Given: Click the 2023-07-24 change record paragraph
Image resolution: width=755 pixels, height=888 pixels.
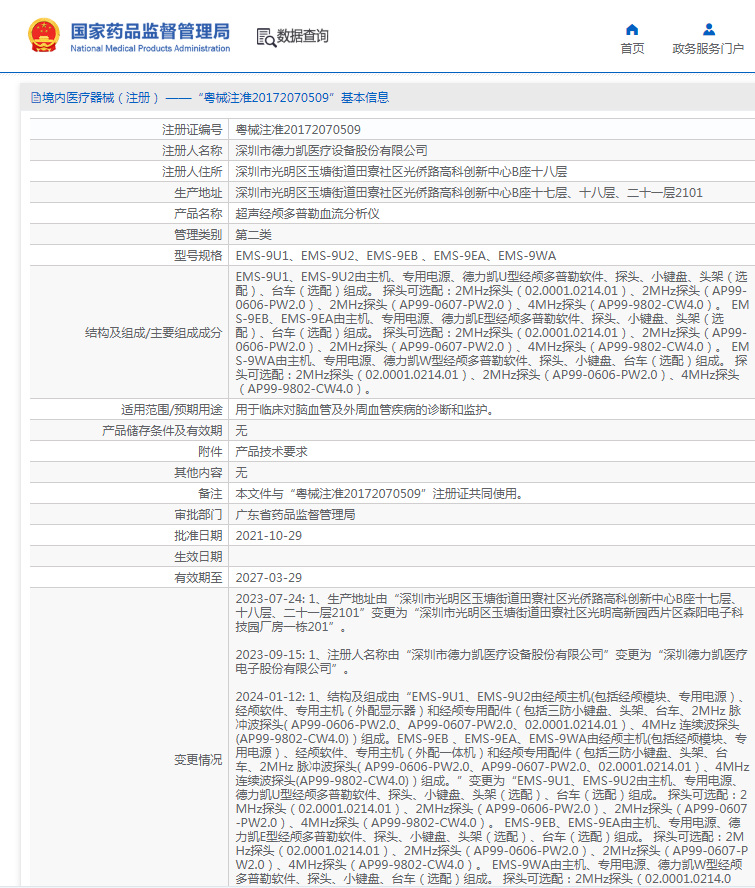Looking at the screenshot, I should coord(490,613).
